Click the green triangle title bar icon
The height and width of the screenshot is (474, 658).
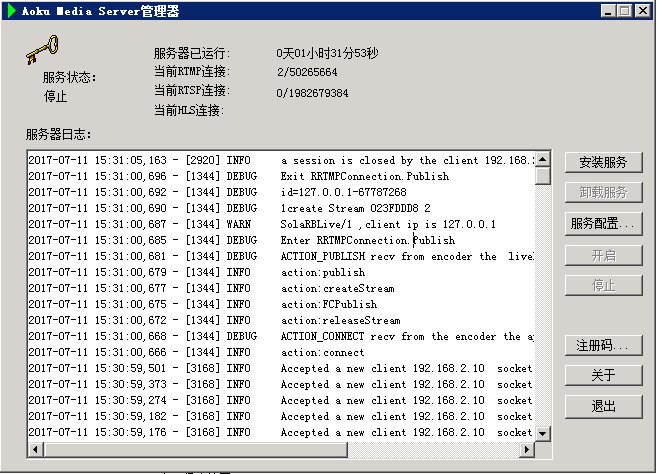point(12,10)
